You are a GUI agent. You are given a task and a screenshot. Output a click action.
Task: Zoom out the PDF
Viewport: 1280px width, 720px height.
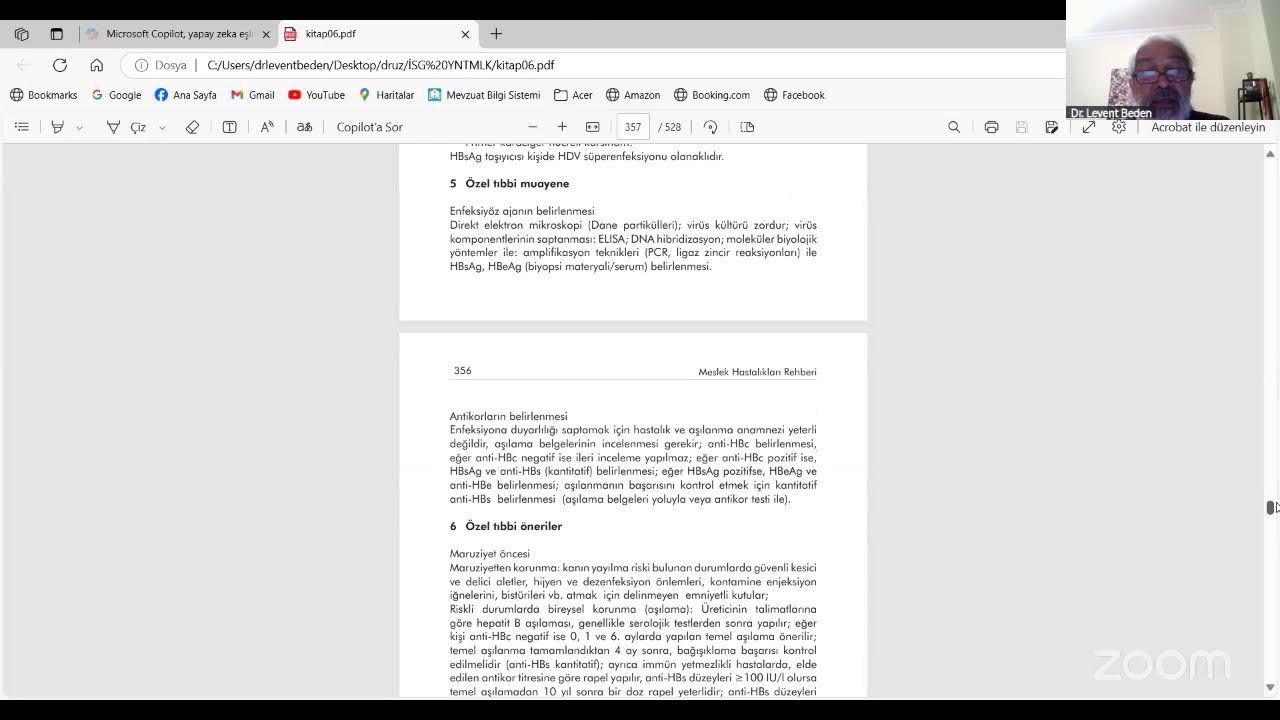[x=533, y=127]
